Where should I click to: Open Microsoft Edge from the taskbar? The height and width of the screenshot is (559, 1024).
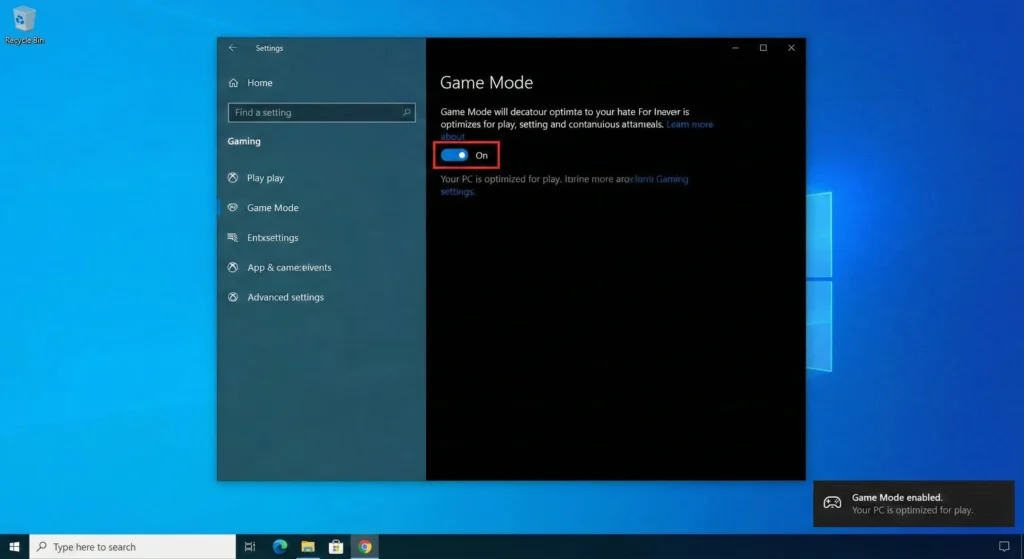click(x=280, y=547)
